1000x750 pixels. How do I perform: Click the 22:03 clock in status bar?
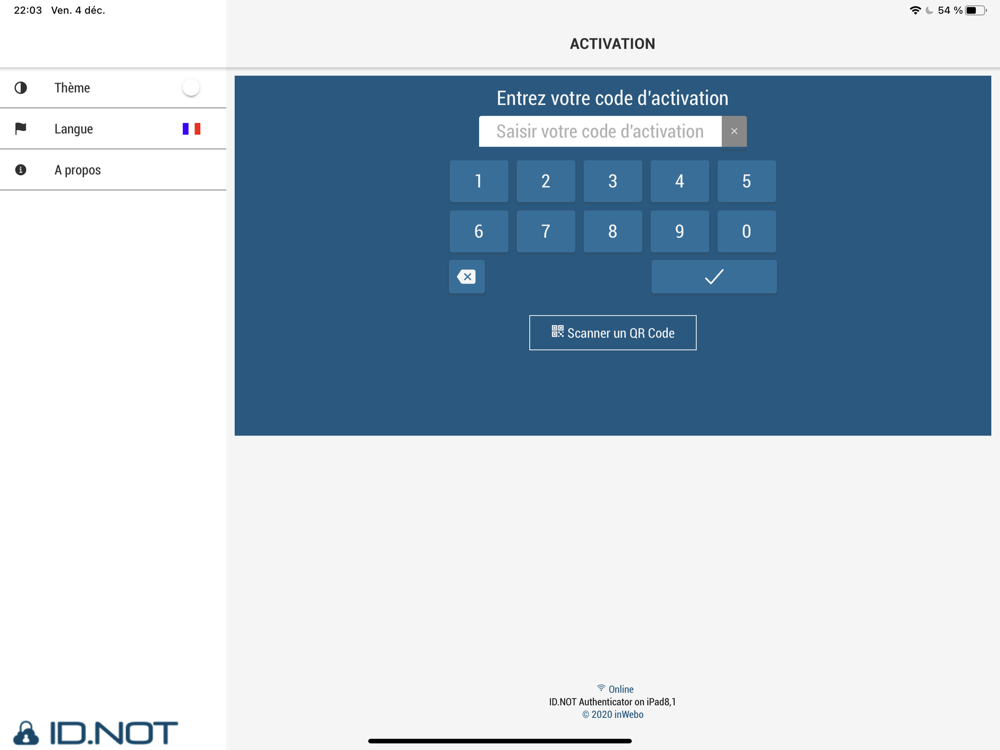pos(28,10)
